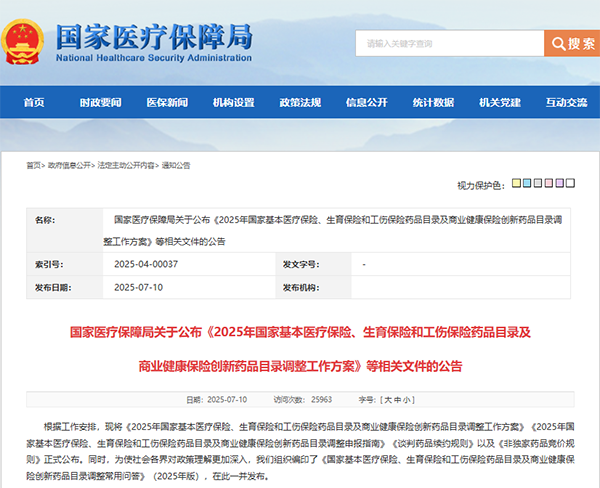Click the 发布机构 table label
Image resolution: width=600 pixels, height=488 pixels.
click(301, 288)
